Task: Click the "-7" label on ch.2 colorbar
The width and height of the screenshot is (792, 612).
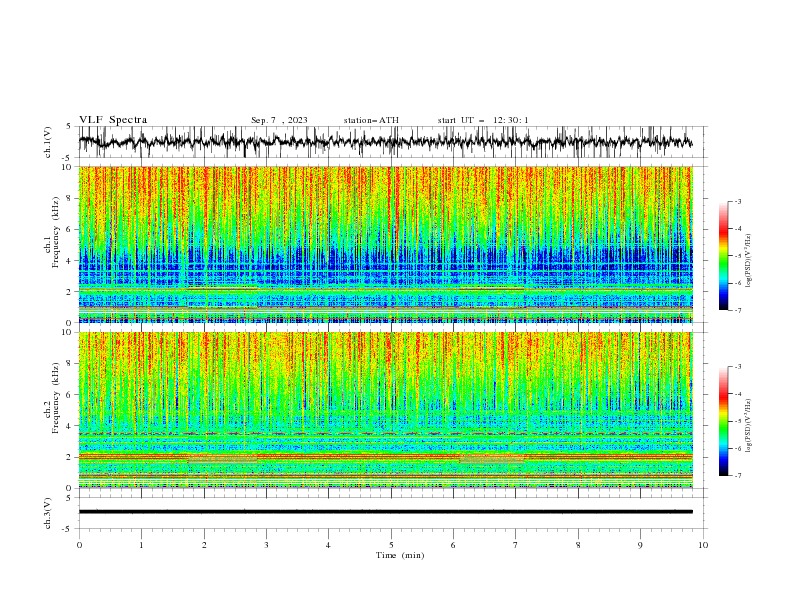Action: (737, 475)
